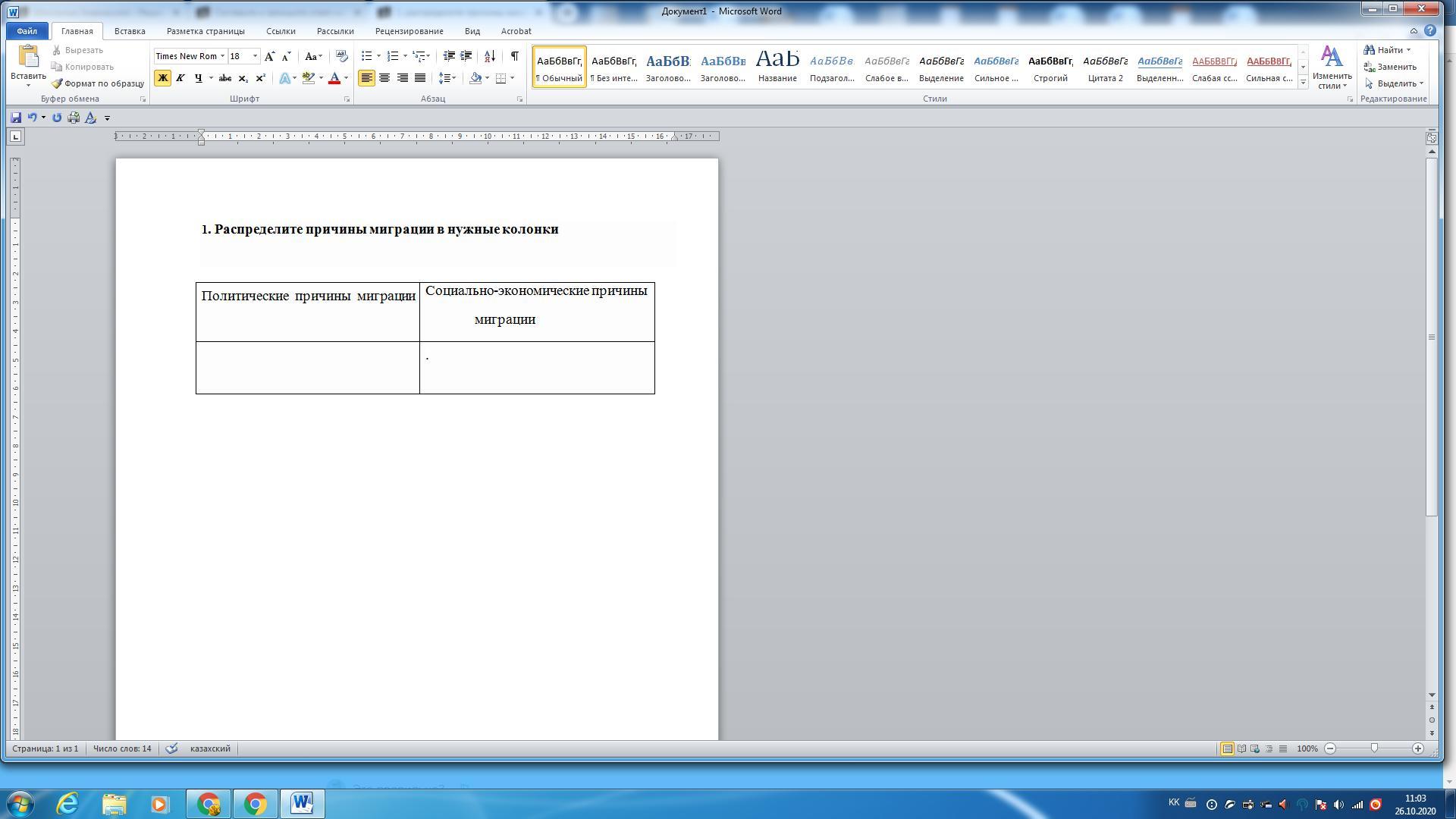The image size is (1456, 819).
Task: Sort text with the A-Я icon
Action: pos(490,56)
